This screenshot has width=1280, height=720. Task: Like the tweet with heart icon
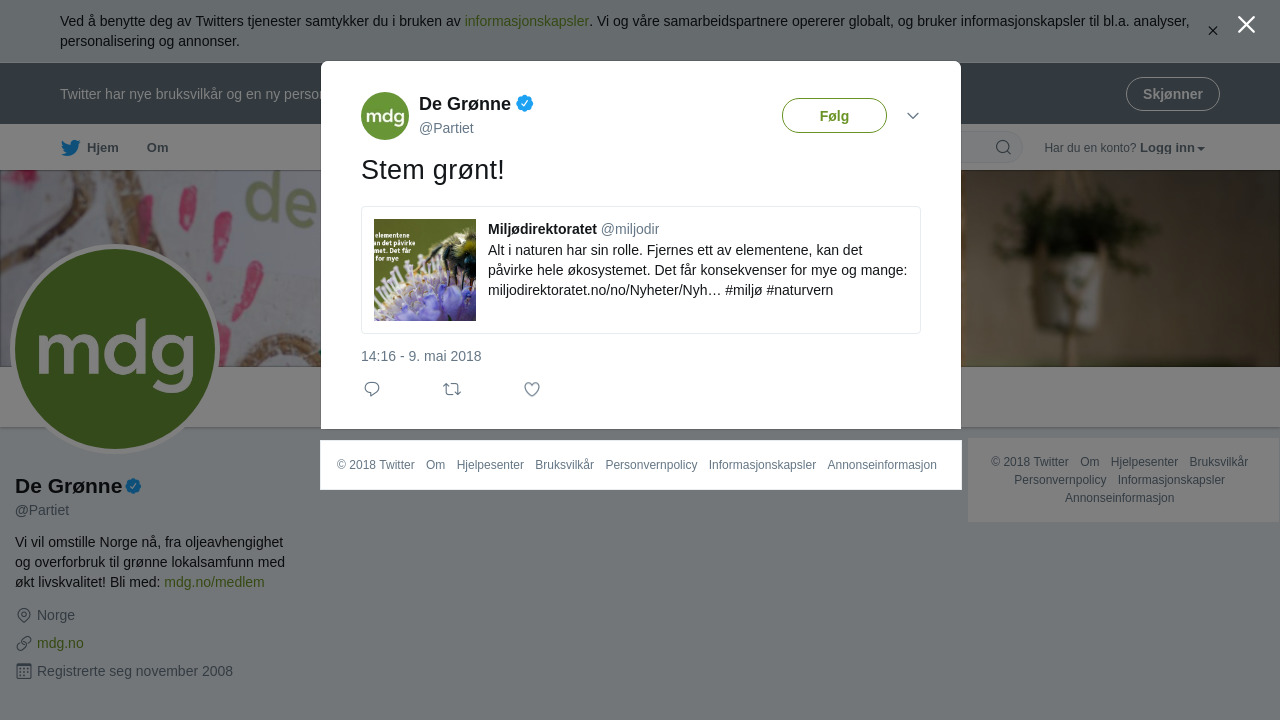(x=532, y=389)
